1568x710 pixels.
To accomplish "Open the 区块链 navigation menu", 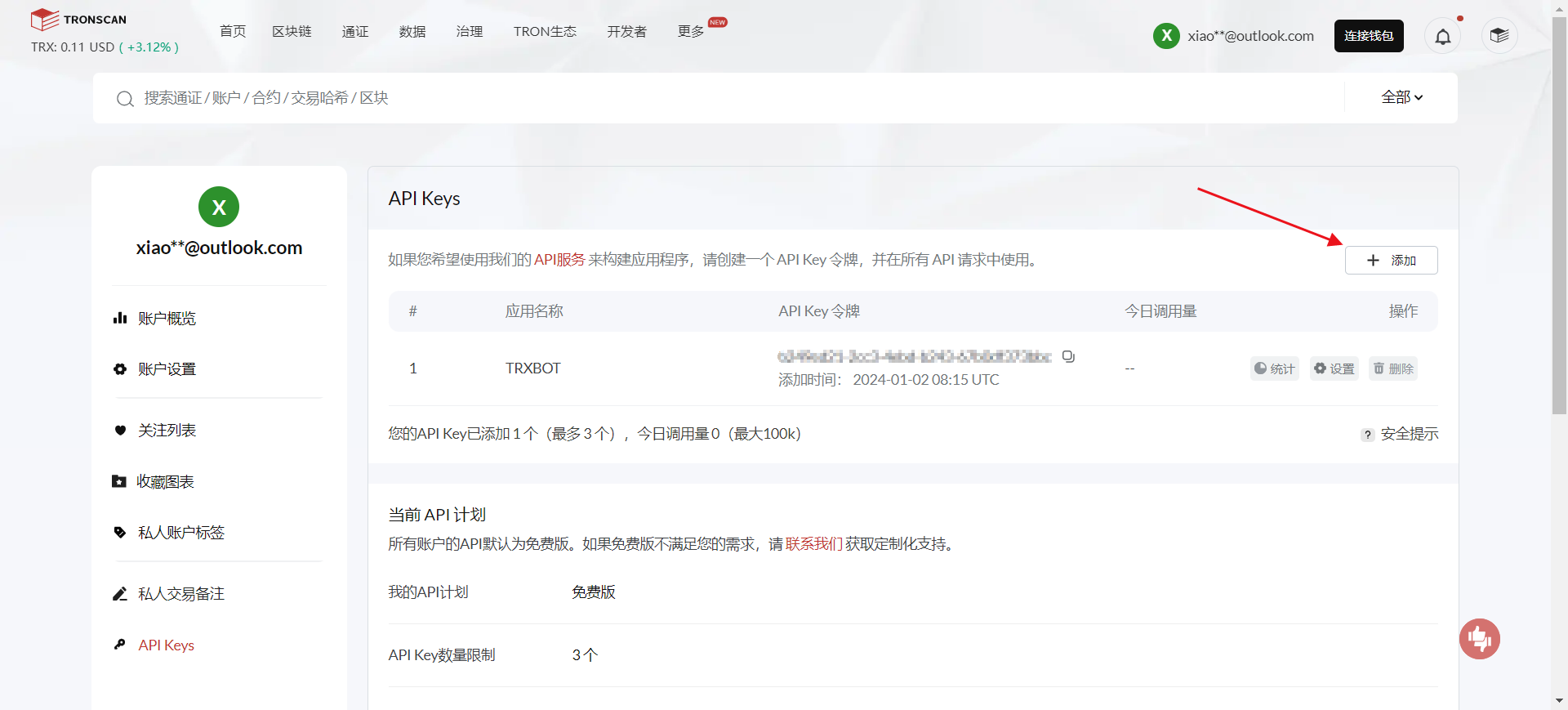I will pyautogui.click(x=292, y=32).
